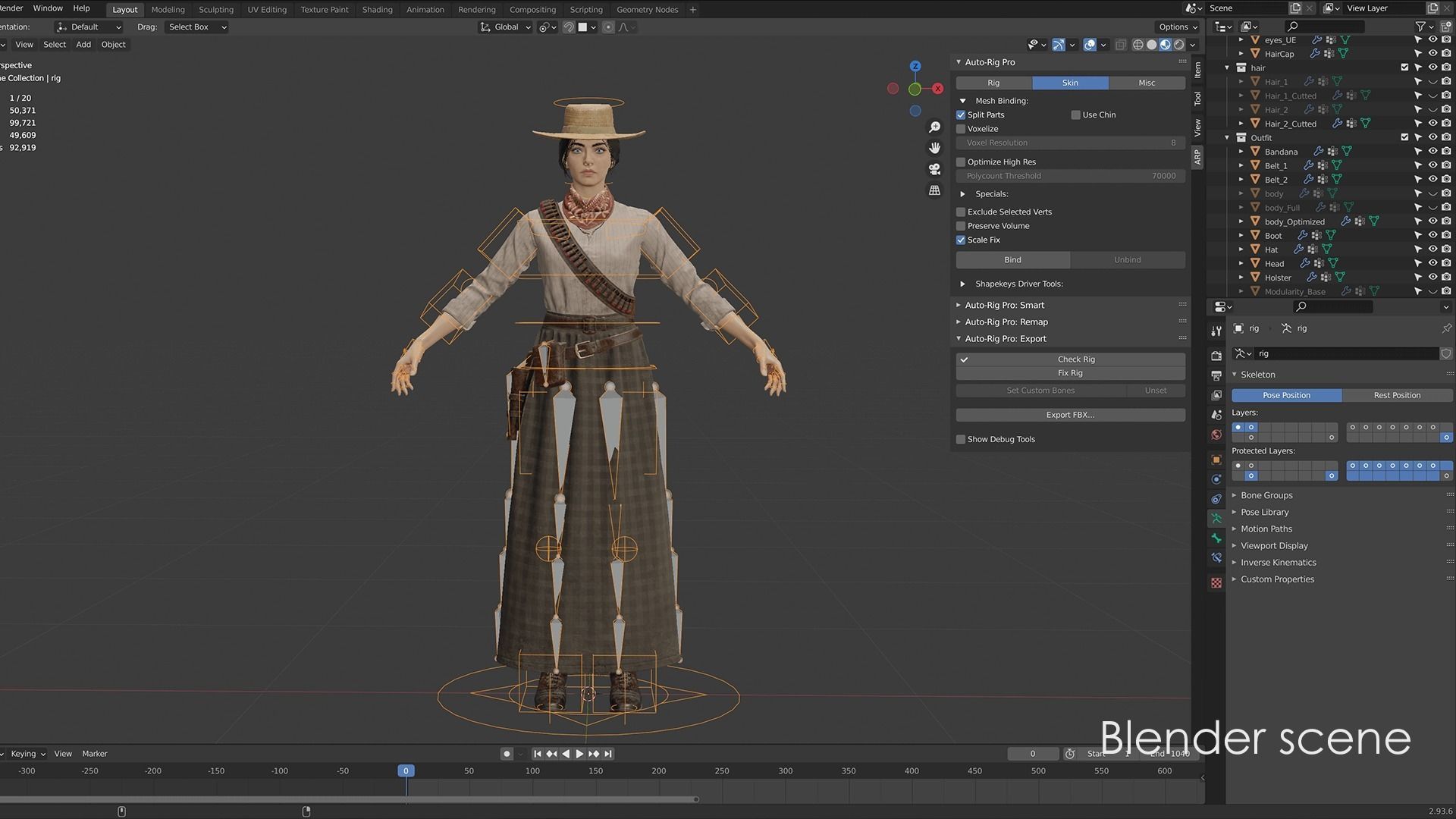Open the Render properties tab icon
1456x819 pixels.
tap(1216, 356)
